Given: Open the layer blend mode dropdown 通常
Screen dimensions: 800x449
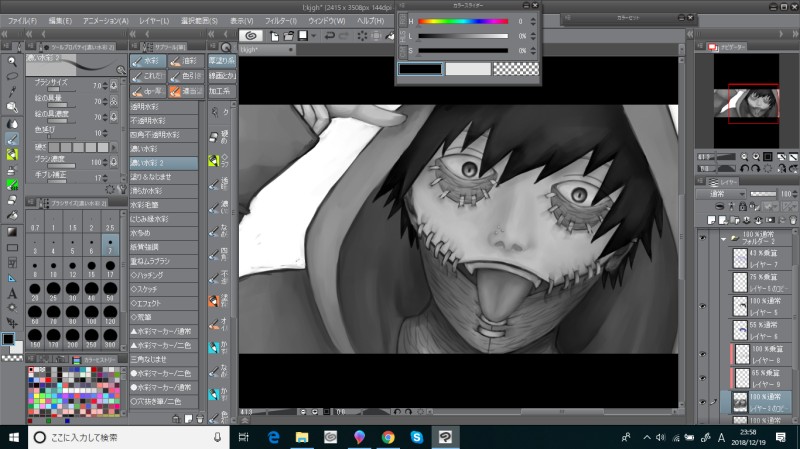Looking at the screenshot, I should pyautogui.click(x=724, y=195).
